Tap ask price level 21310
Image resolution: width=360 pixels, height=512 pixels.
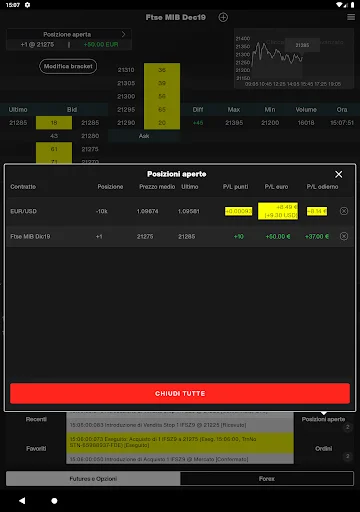(126, 70)
